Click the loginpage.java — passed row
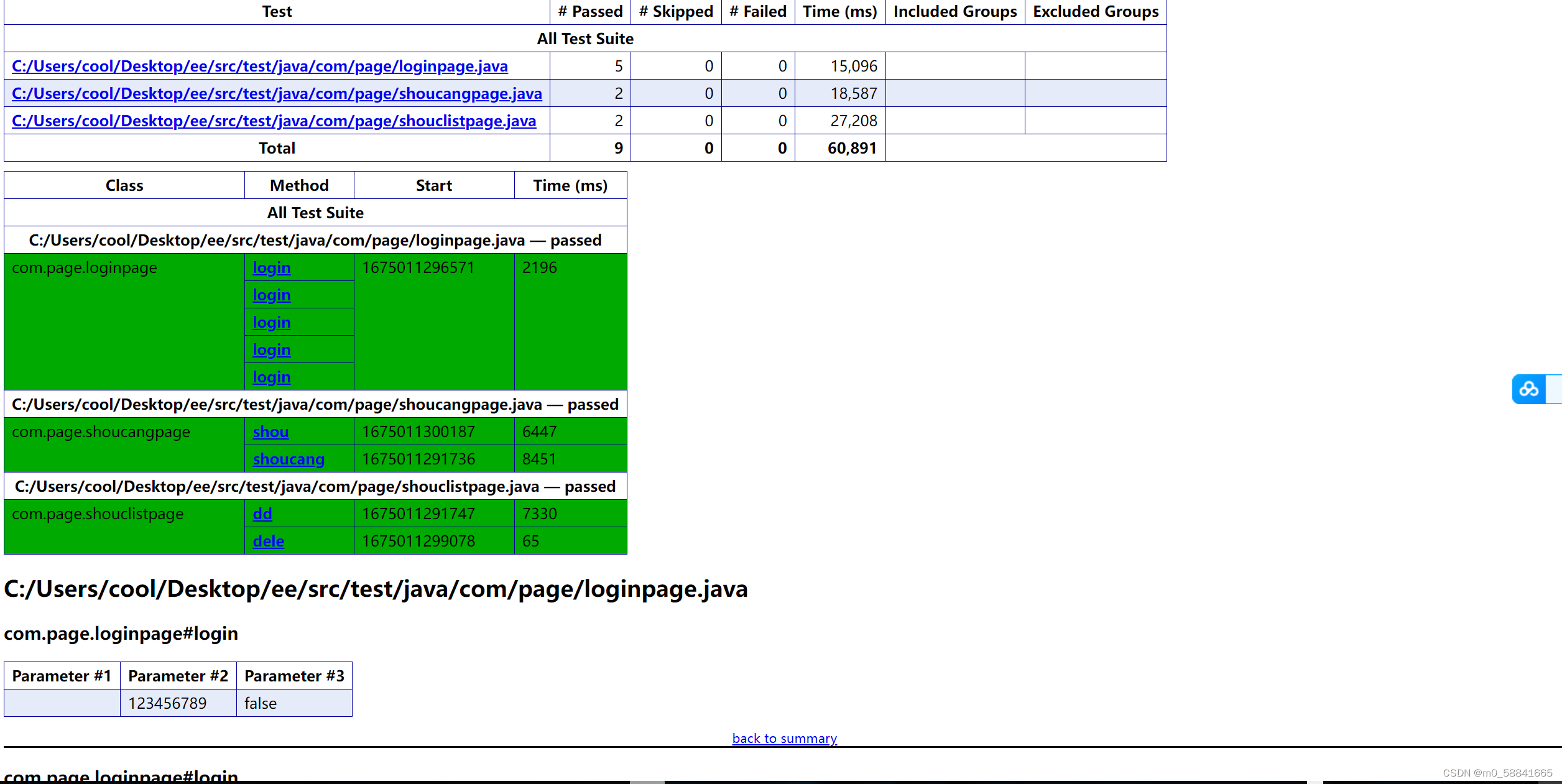 click(x=315, y=240)
